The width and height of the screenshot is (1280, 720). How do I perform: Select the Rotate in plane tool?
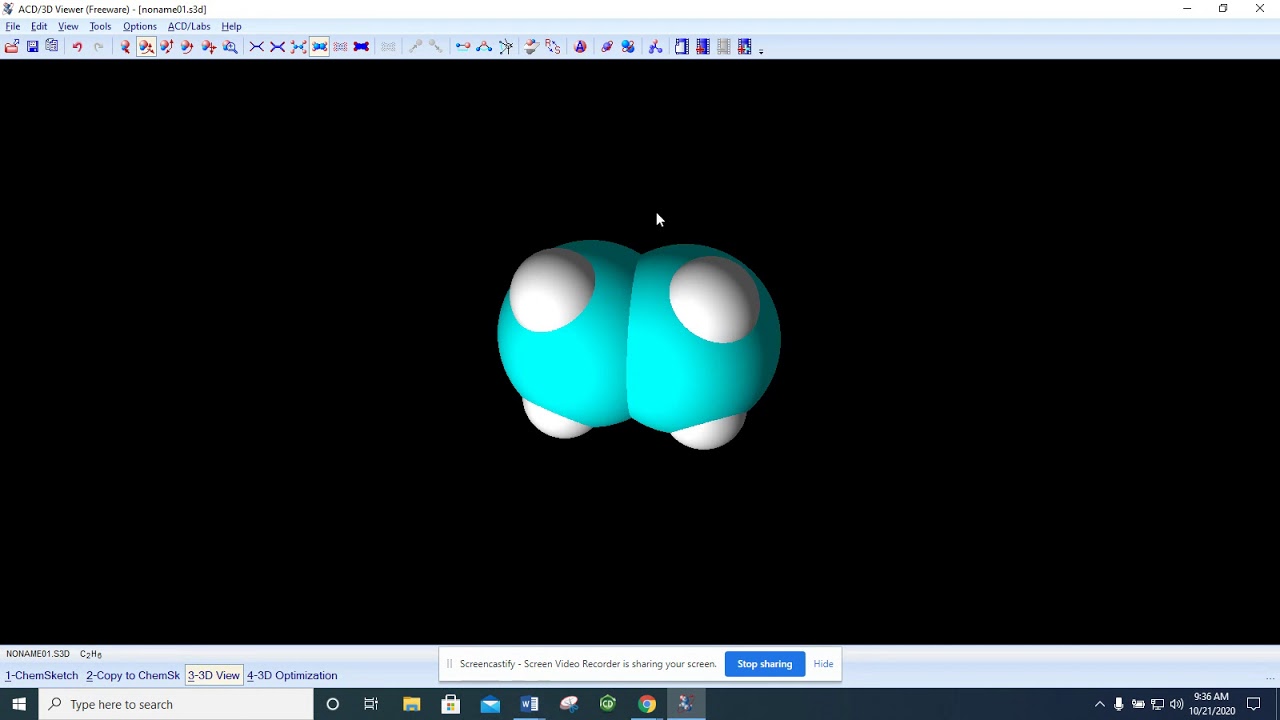click(x=188, y=47)
